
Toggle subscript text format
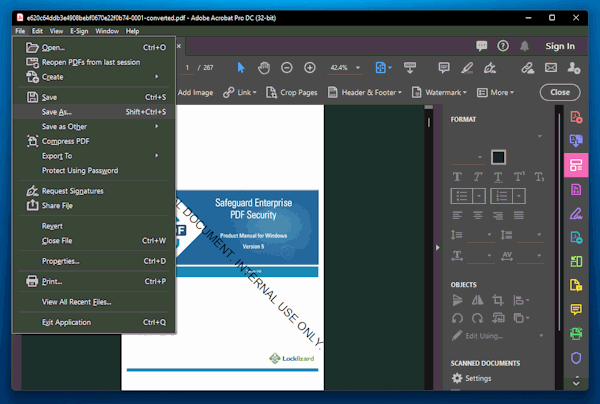coord(539,177)
